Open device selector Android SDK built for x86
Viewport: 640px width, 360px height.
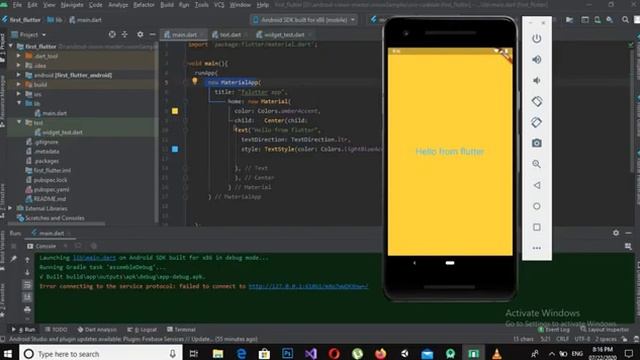pyautogui.click(x=304, y=20)
